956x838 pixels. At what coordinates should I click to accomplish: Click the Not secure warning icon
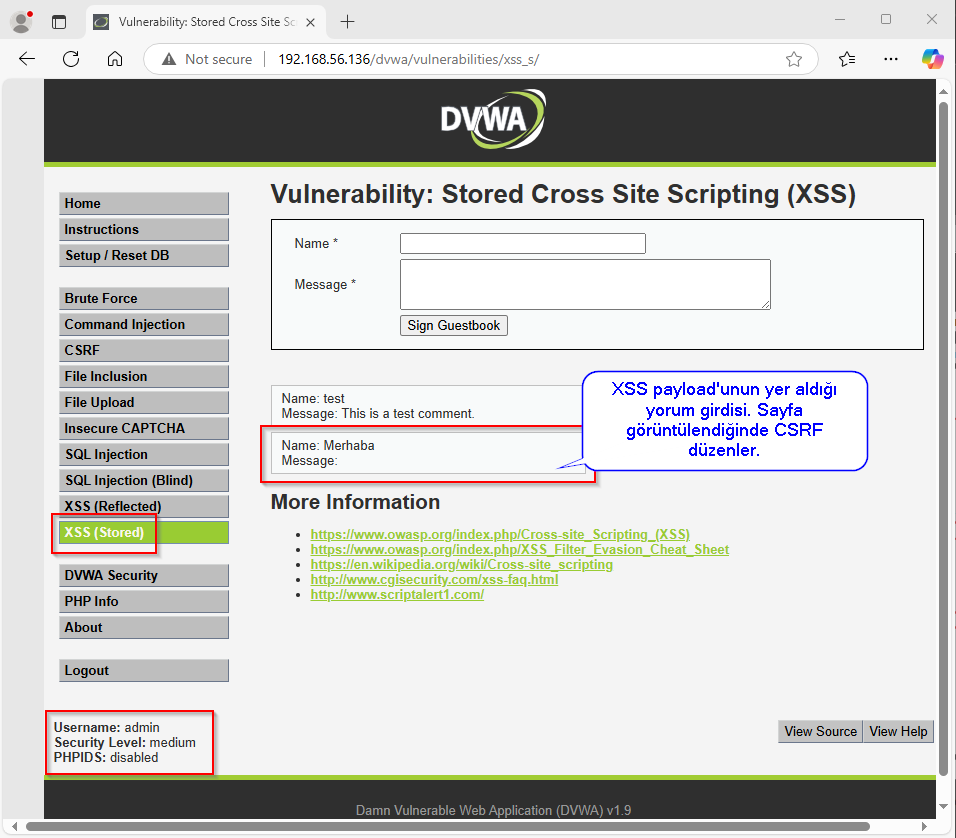[169, 59]
